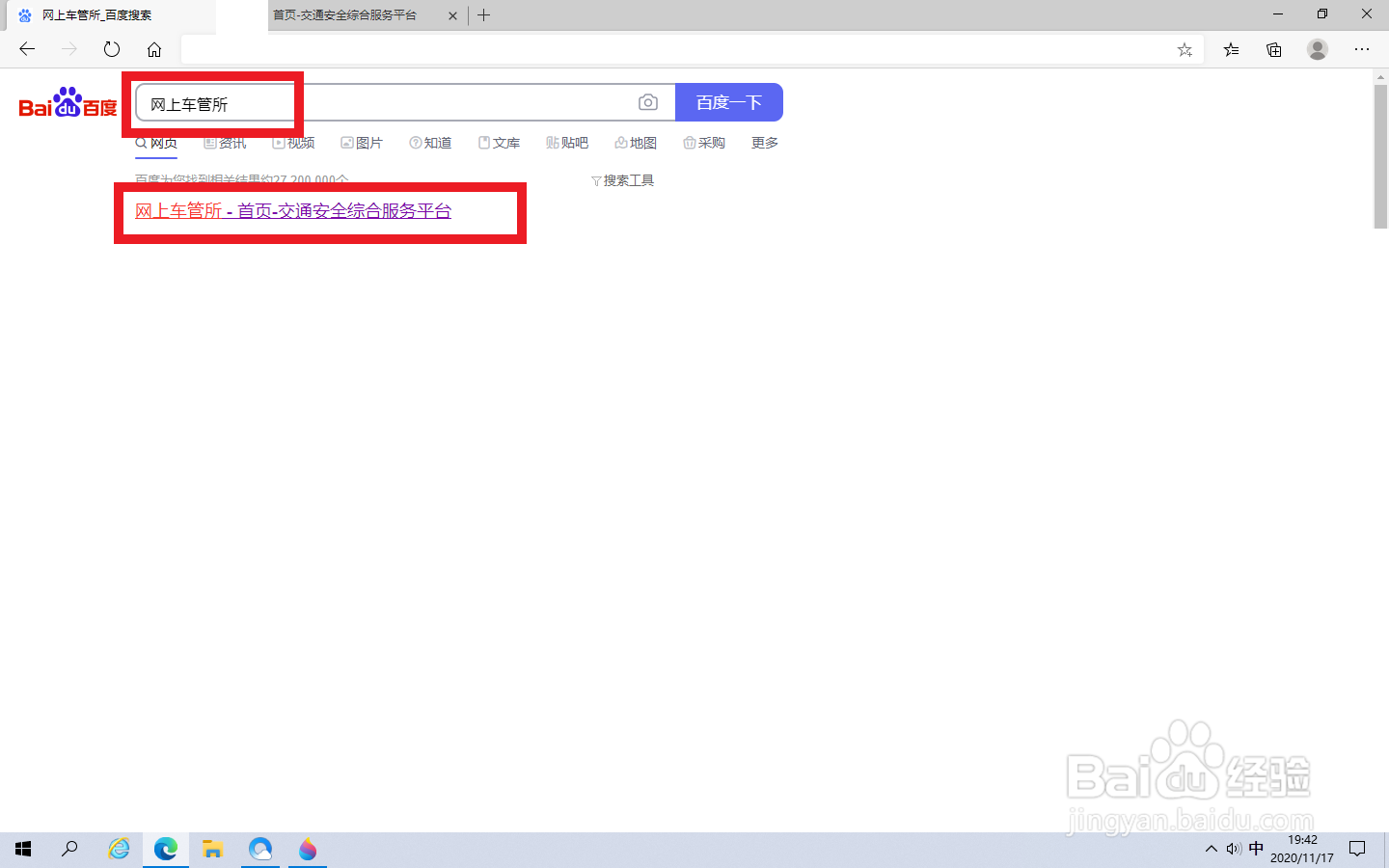Select the 资讯 search category
Image resolution: width=1389 pixels, height=868 pixels.
pyautogui.click(x=225, y=143)
